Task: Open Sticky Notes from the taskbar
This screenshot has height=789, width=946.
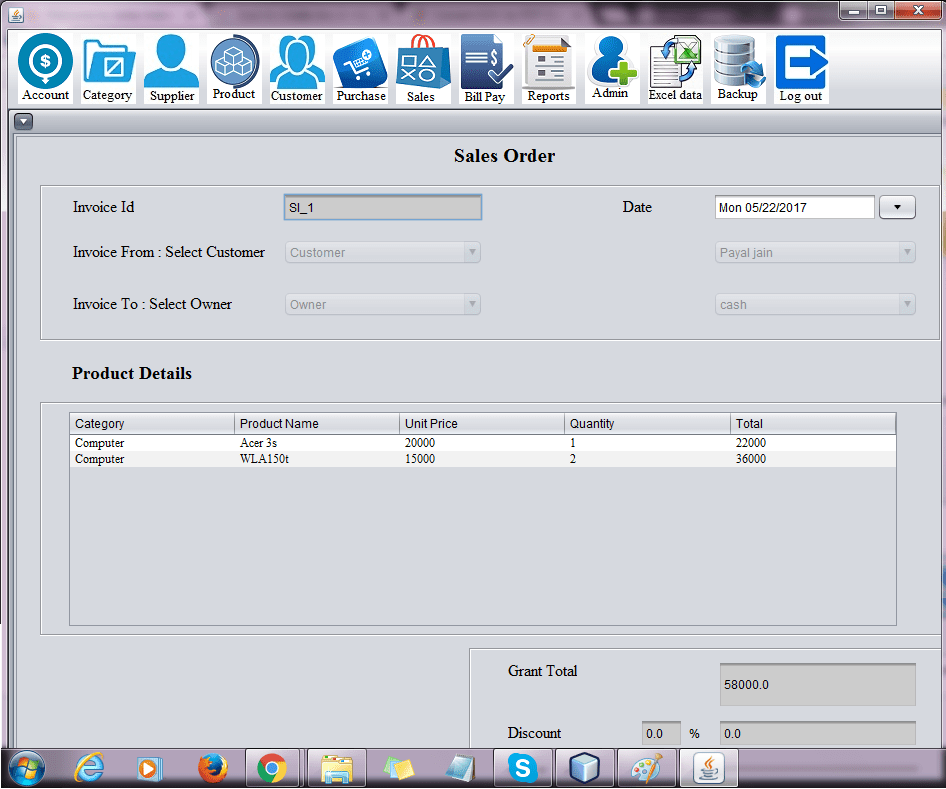Action: pyautogui.click(x=399, y=768)
